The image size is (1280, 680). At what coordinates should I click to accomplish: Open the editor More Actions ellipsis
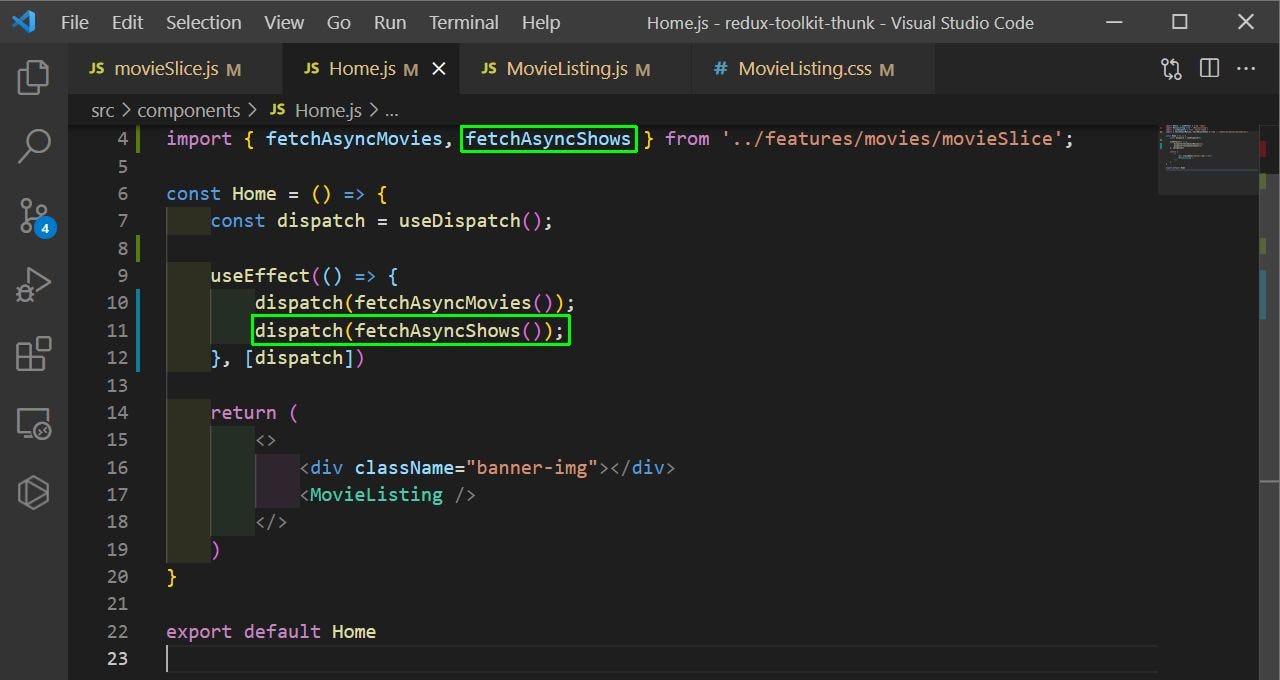pyautogui.click(x=1246, y=69)
